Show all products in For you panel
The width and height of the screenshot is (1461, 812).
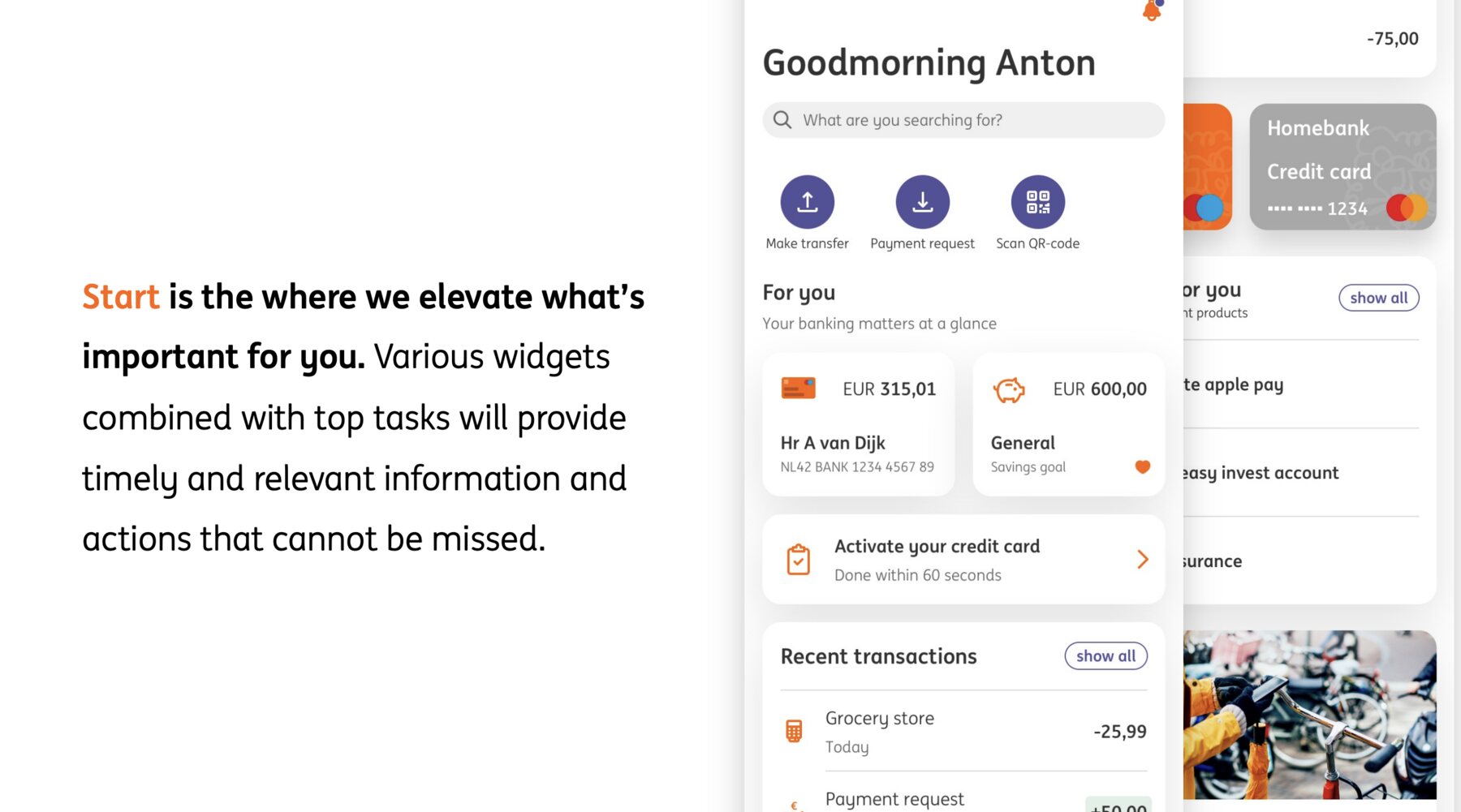[x=1378, y=298]
